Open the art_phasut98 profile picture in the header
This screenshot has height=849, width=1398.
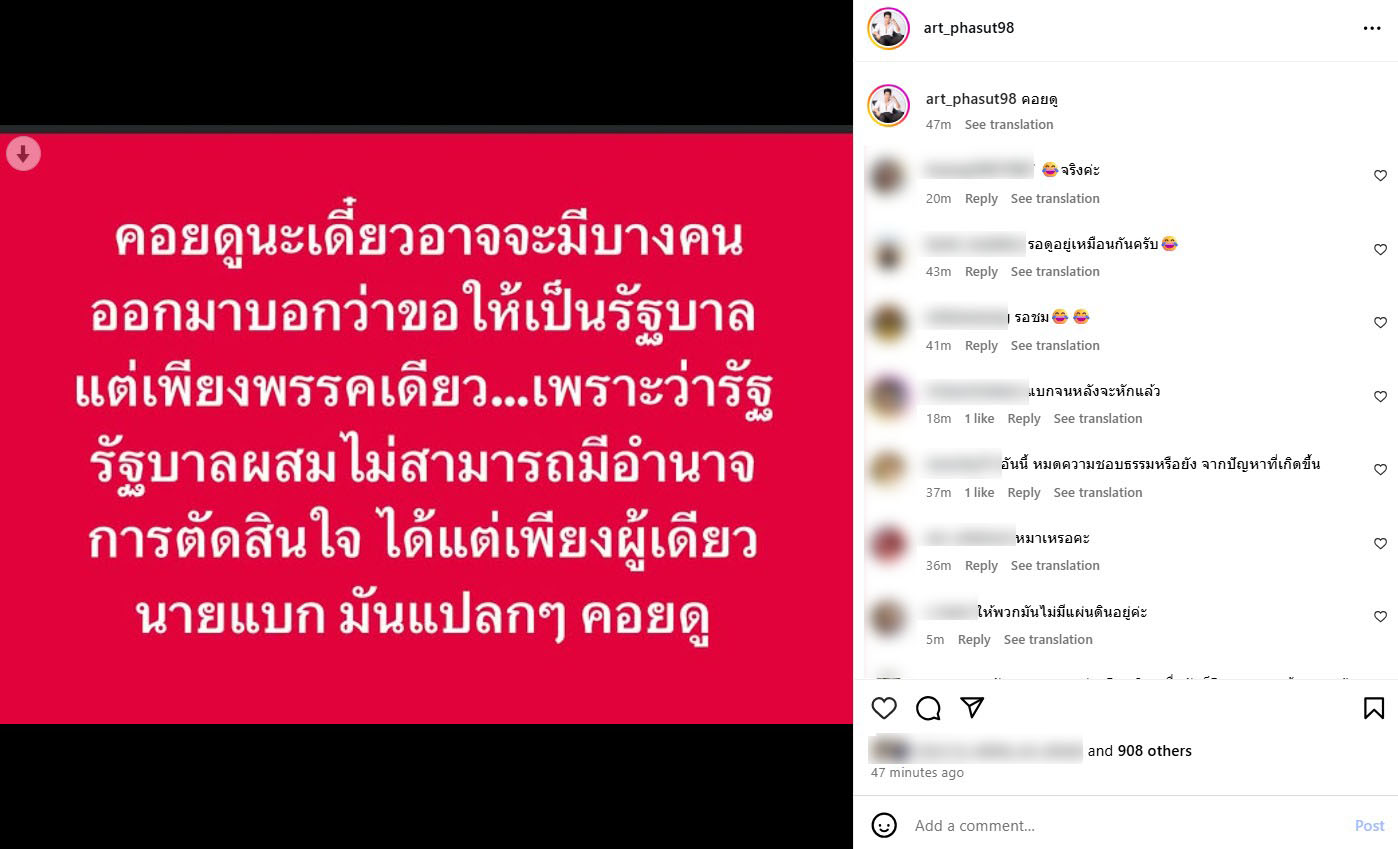point(888,28)
